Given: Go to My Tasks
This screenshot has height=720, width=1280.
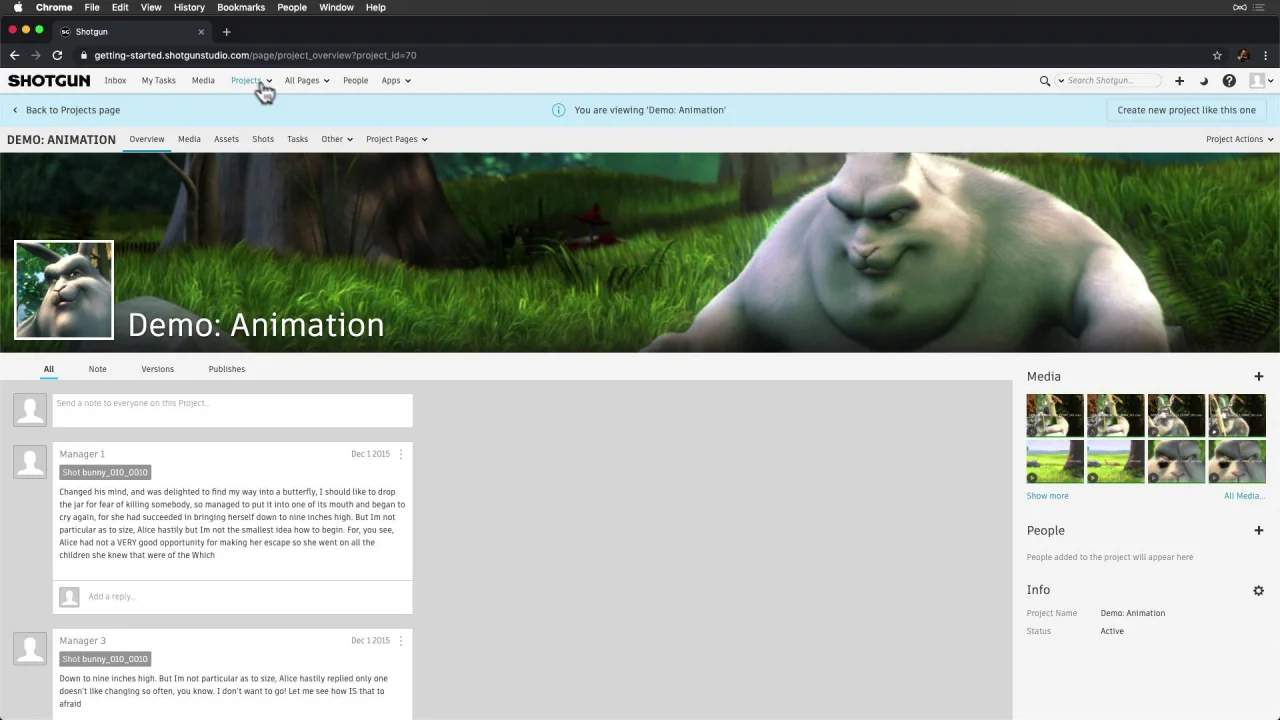Looking at the screenshot, I should (x=158, y=81).
